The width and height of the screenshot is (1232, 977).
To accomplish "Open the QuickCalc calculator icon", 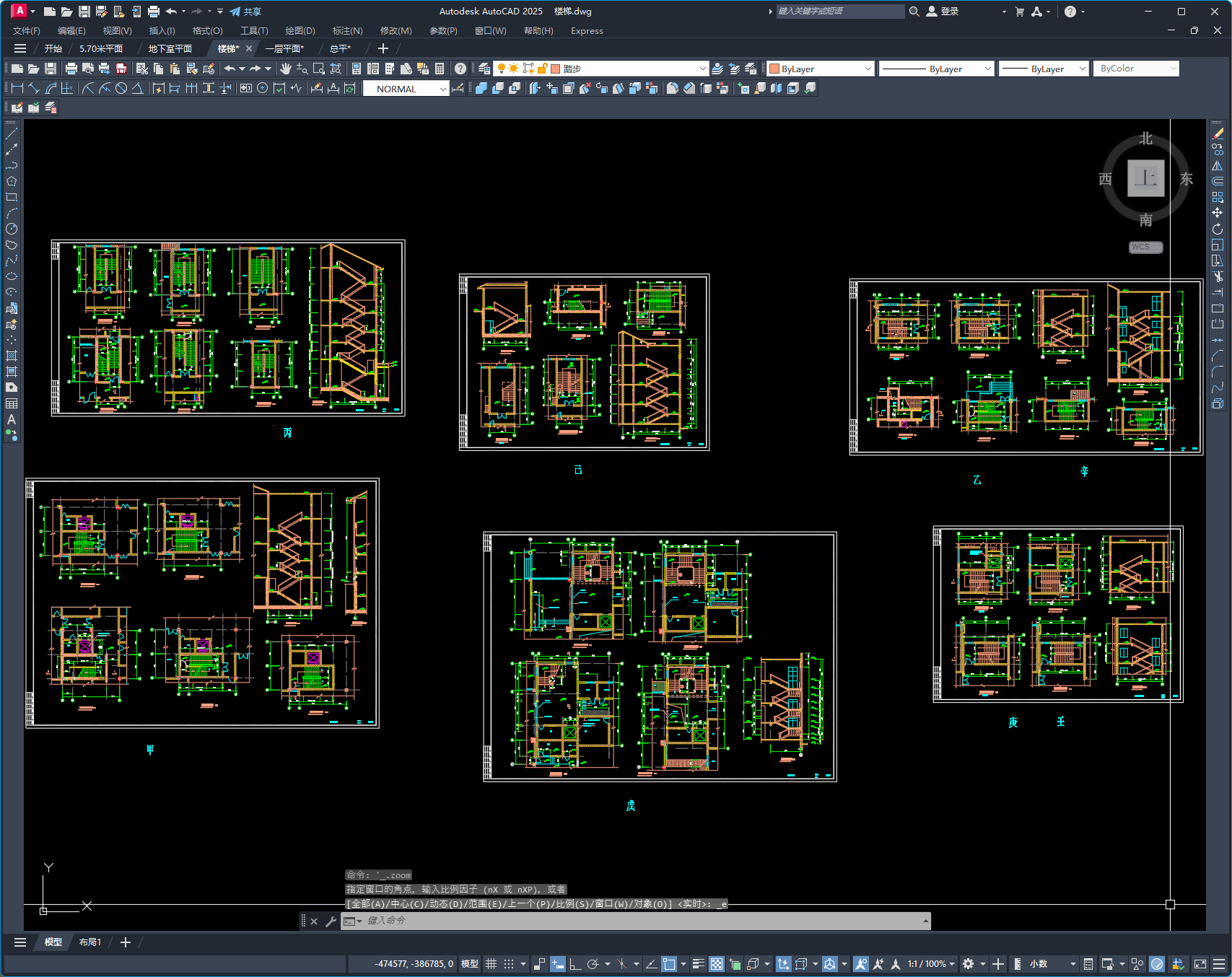I will [x=440, y=69].
